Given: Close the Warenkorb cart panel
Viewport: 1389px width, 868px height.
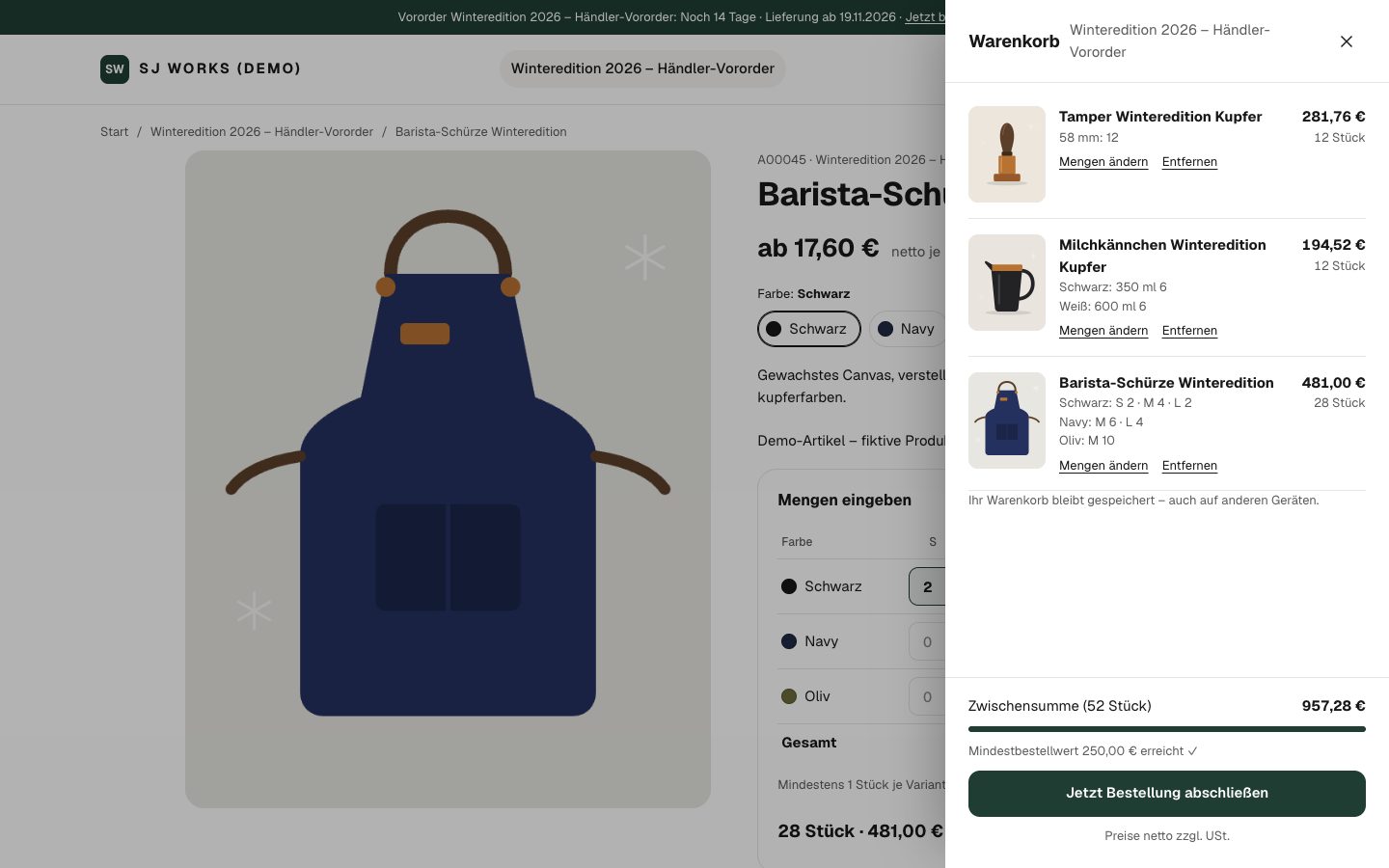Looking at the screenshot, I should [x=1347, y=41].
